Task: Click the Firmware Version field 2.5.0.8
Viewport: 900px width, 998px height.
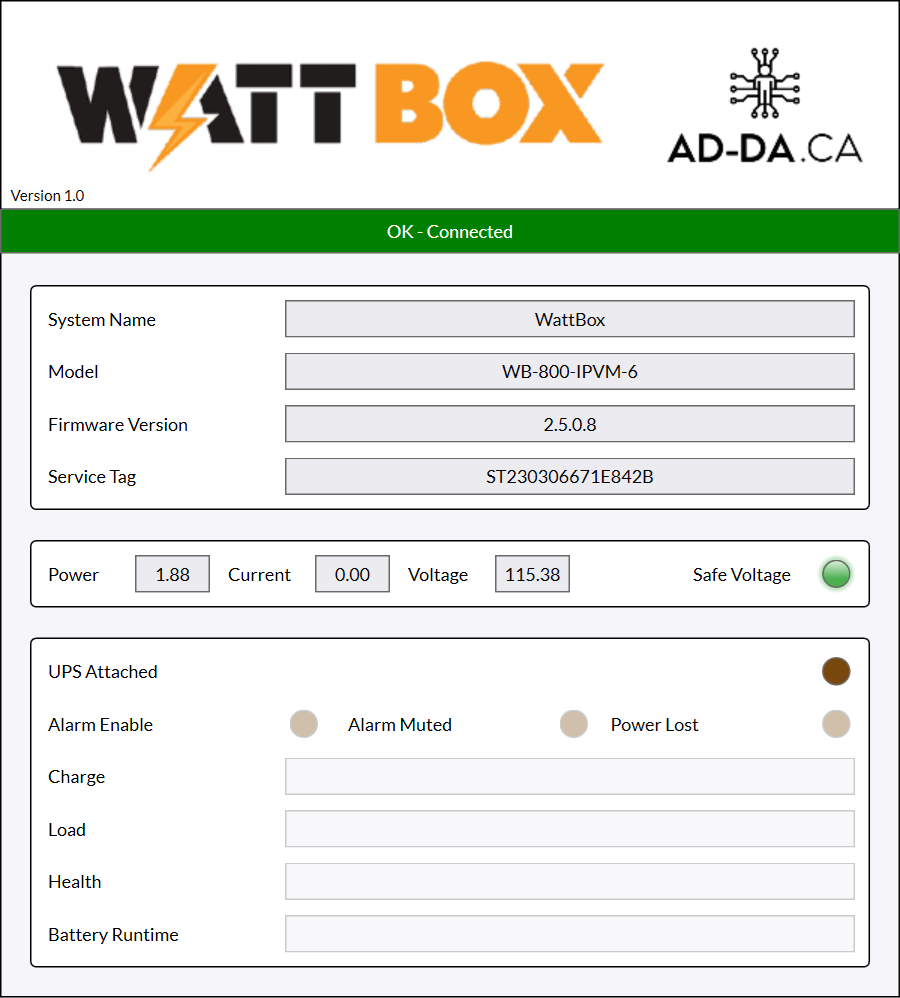Action: (569, 424)
